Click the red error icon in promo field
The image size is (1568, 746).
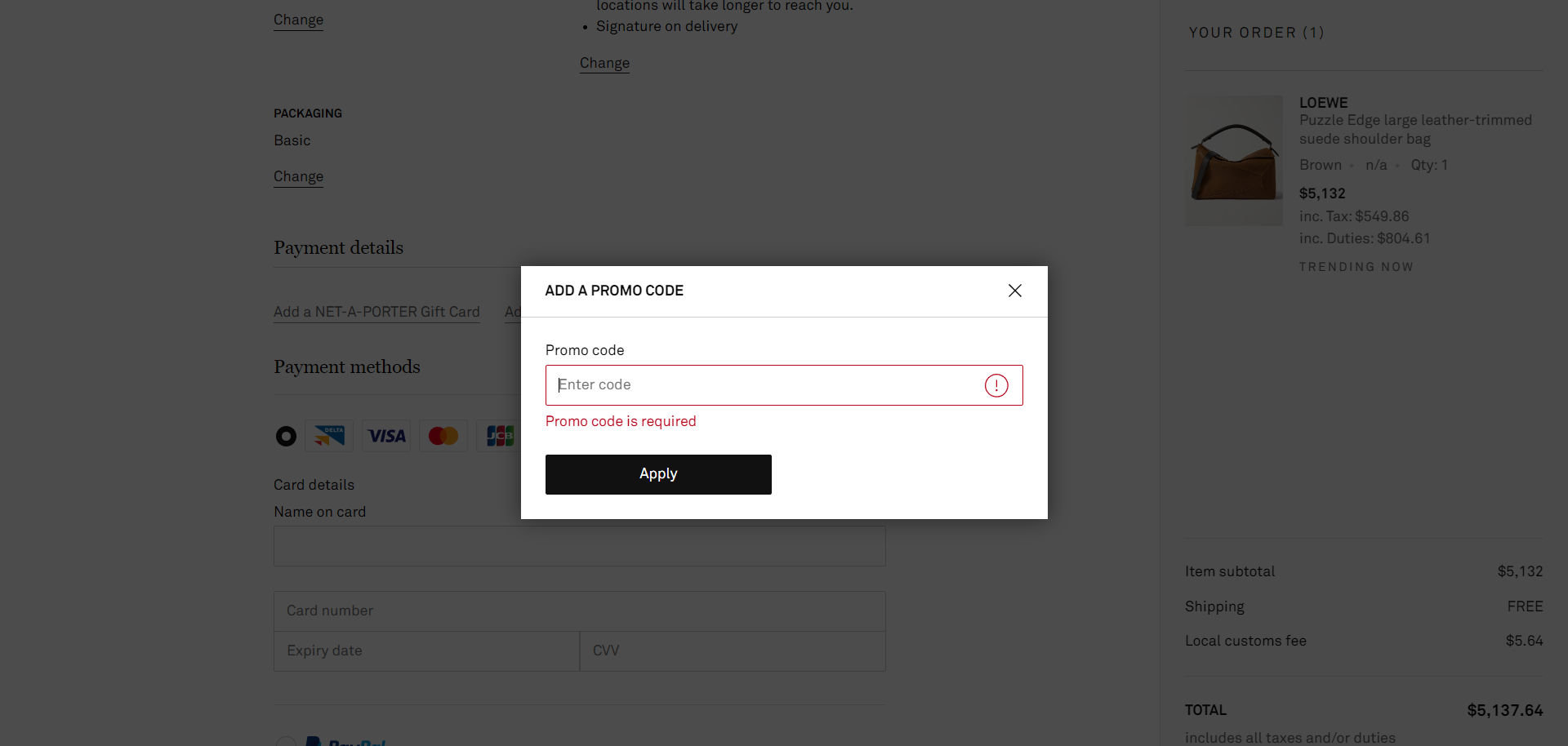996,385
